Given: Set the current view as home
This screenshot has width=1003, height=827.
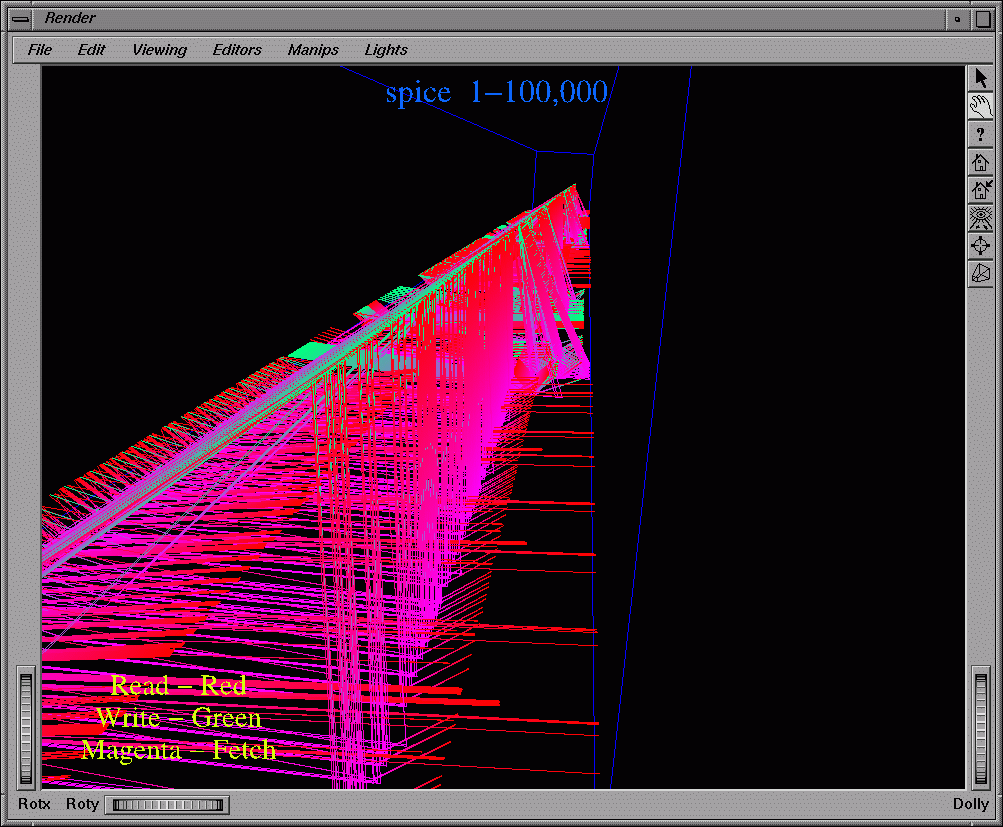Looking at the screenshot, I should coord(981,190).
